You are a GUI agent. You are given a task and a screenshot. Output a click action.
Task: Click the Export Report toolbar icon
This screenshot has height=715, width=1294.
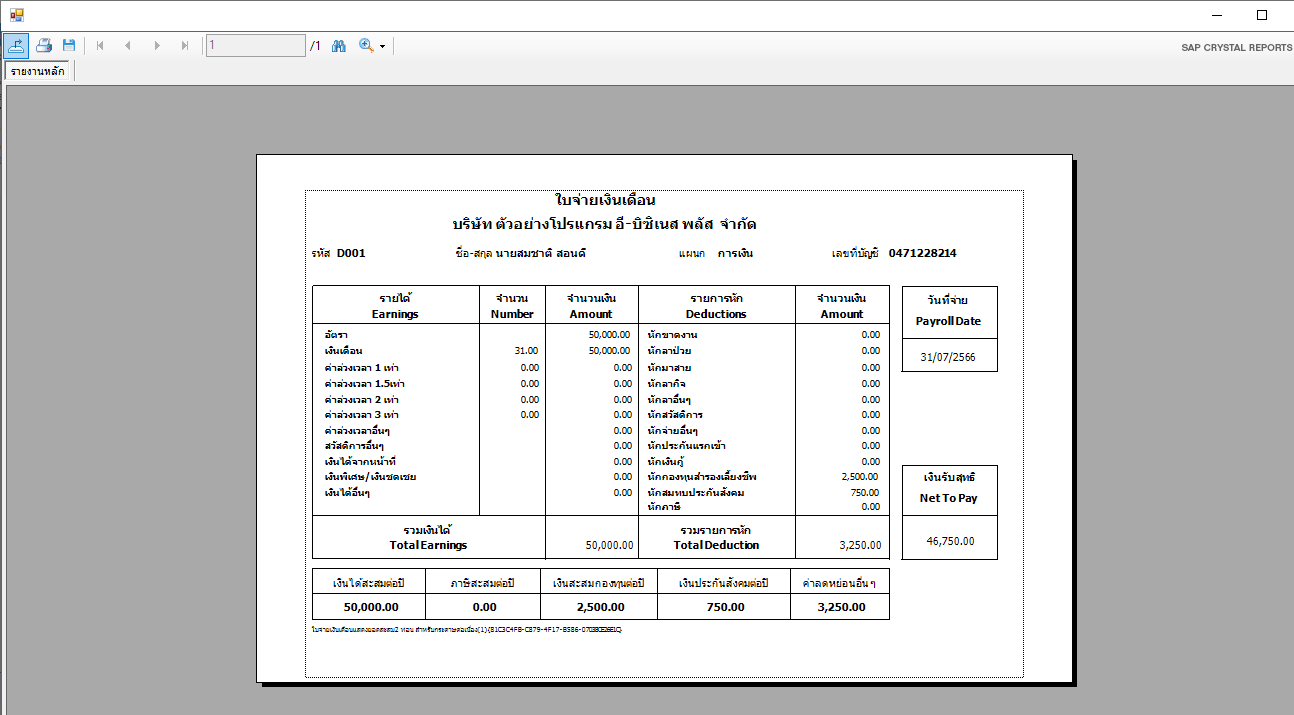pyautogui.click(x=16, y=45)
